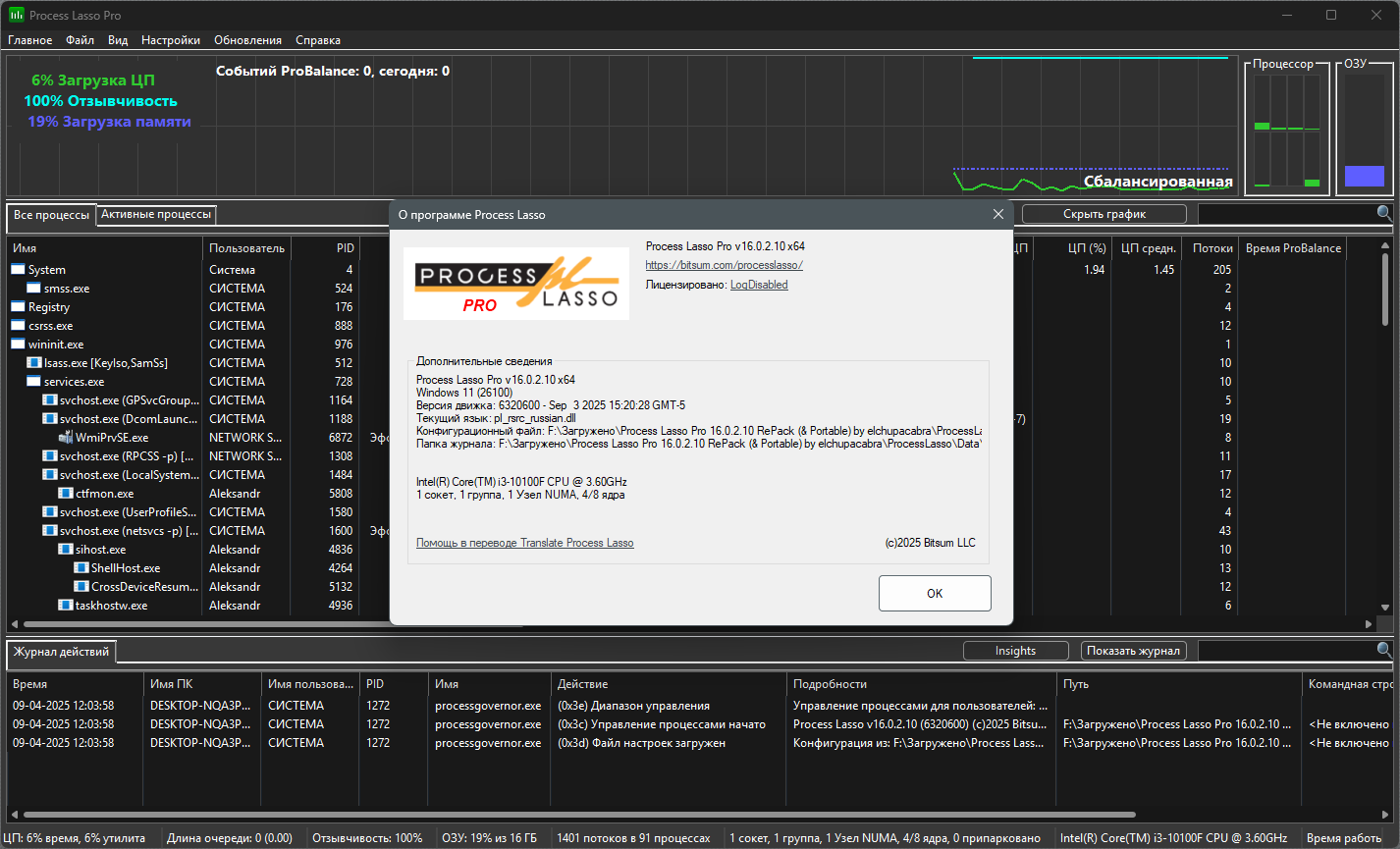Click the ОЗУ memory usage graph
This screenshot has width=1400, height=849.
point(1364,131)
